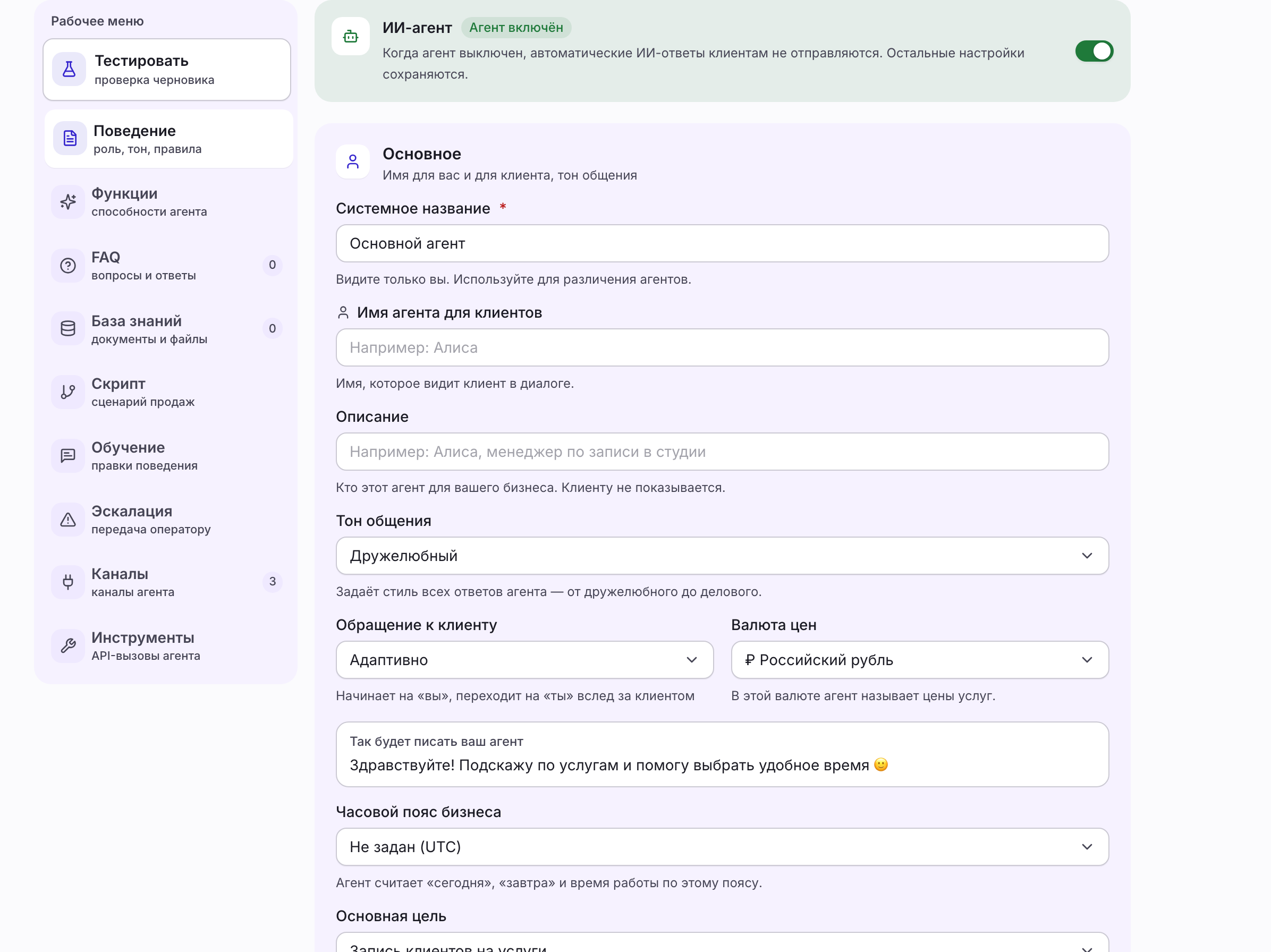The height and width of the screenshot is (952, 1271).
Task: Click the message icon next to Обучение
Action: (68, 456)
